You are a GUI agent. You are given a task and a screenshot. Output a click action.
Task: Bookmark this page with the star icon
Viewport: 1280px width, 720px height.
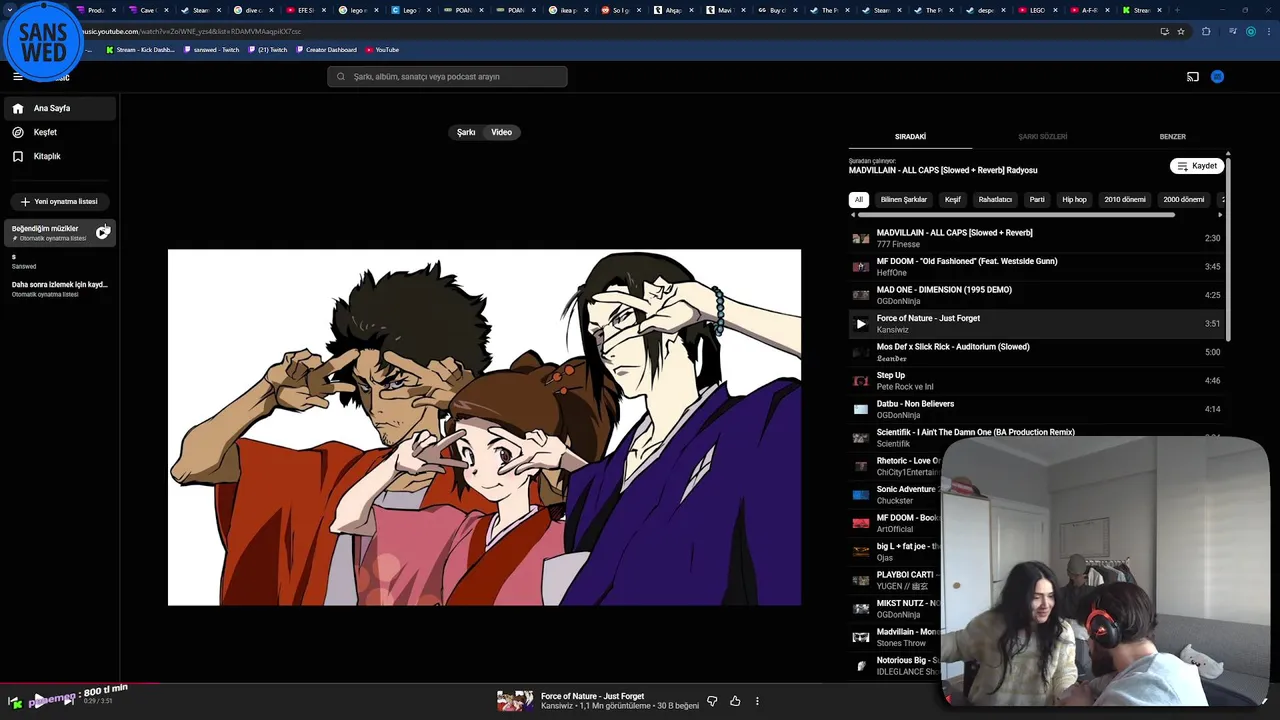(1181, 31)
